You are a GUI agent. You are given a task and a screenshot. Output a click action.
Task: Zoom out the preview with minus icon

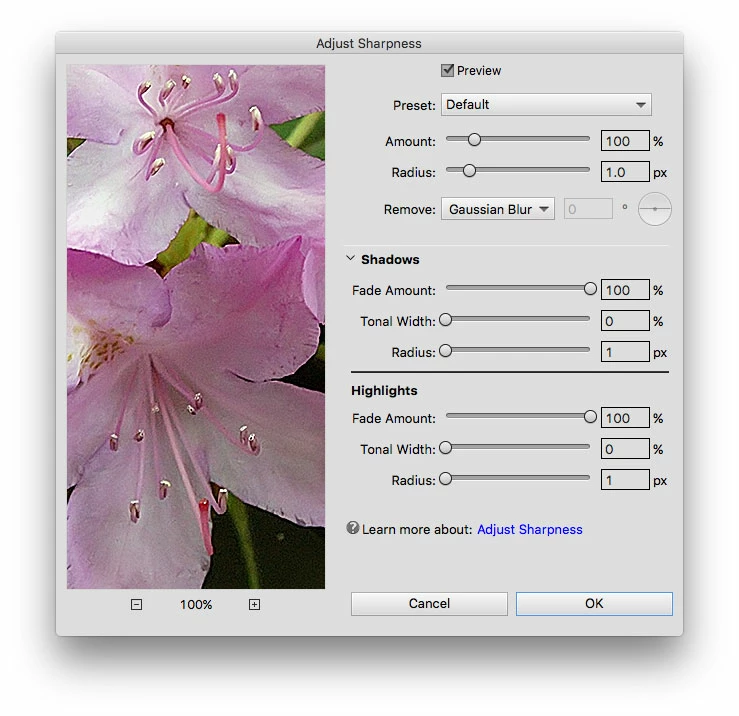coord(136,604)
